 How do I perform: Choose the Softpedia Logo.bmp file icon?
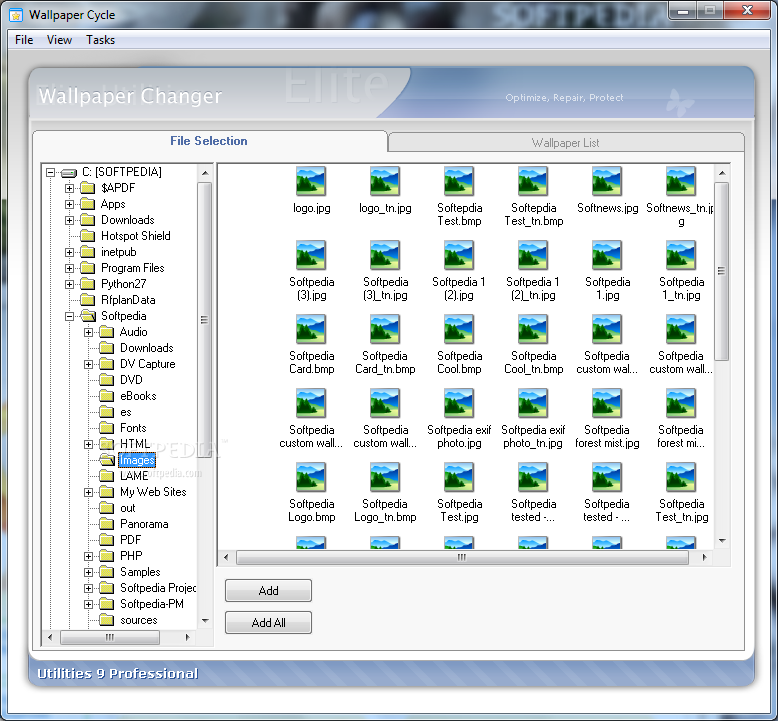[x=311, y=477]
